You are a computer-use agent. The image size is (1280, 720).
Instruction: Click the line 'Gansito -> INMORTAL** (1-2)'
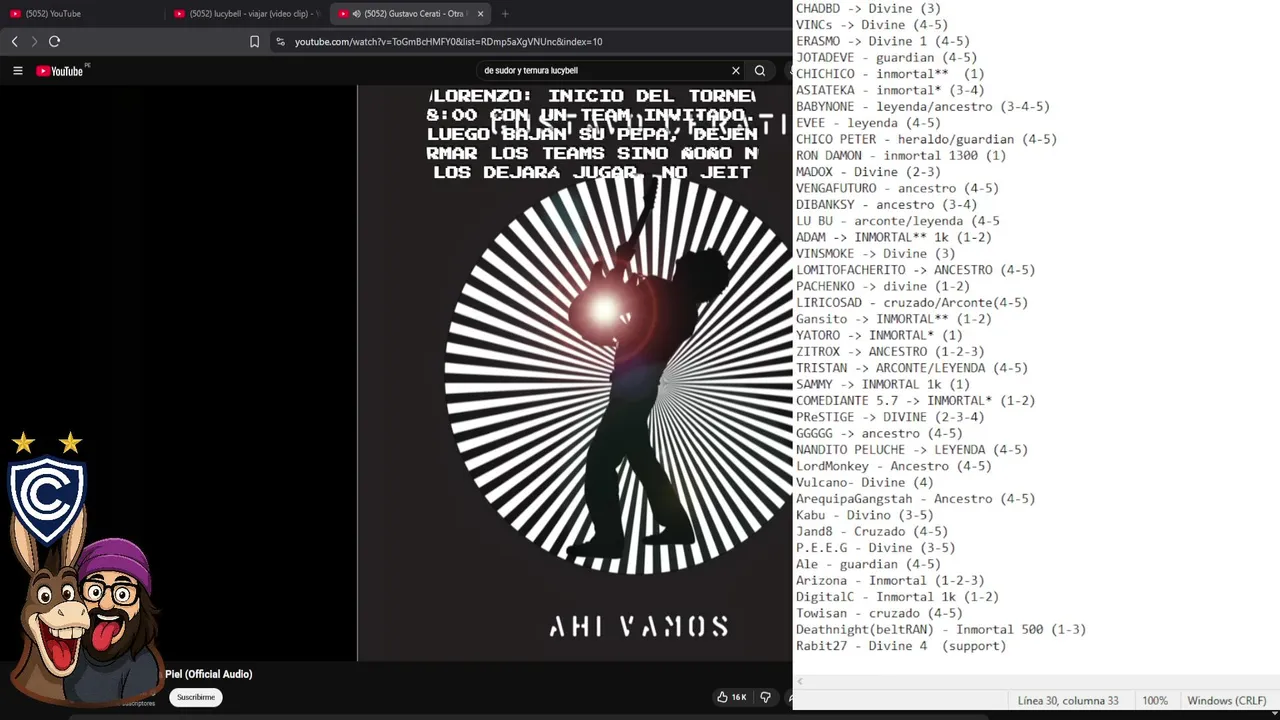pos(894,319)
